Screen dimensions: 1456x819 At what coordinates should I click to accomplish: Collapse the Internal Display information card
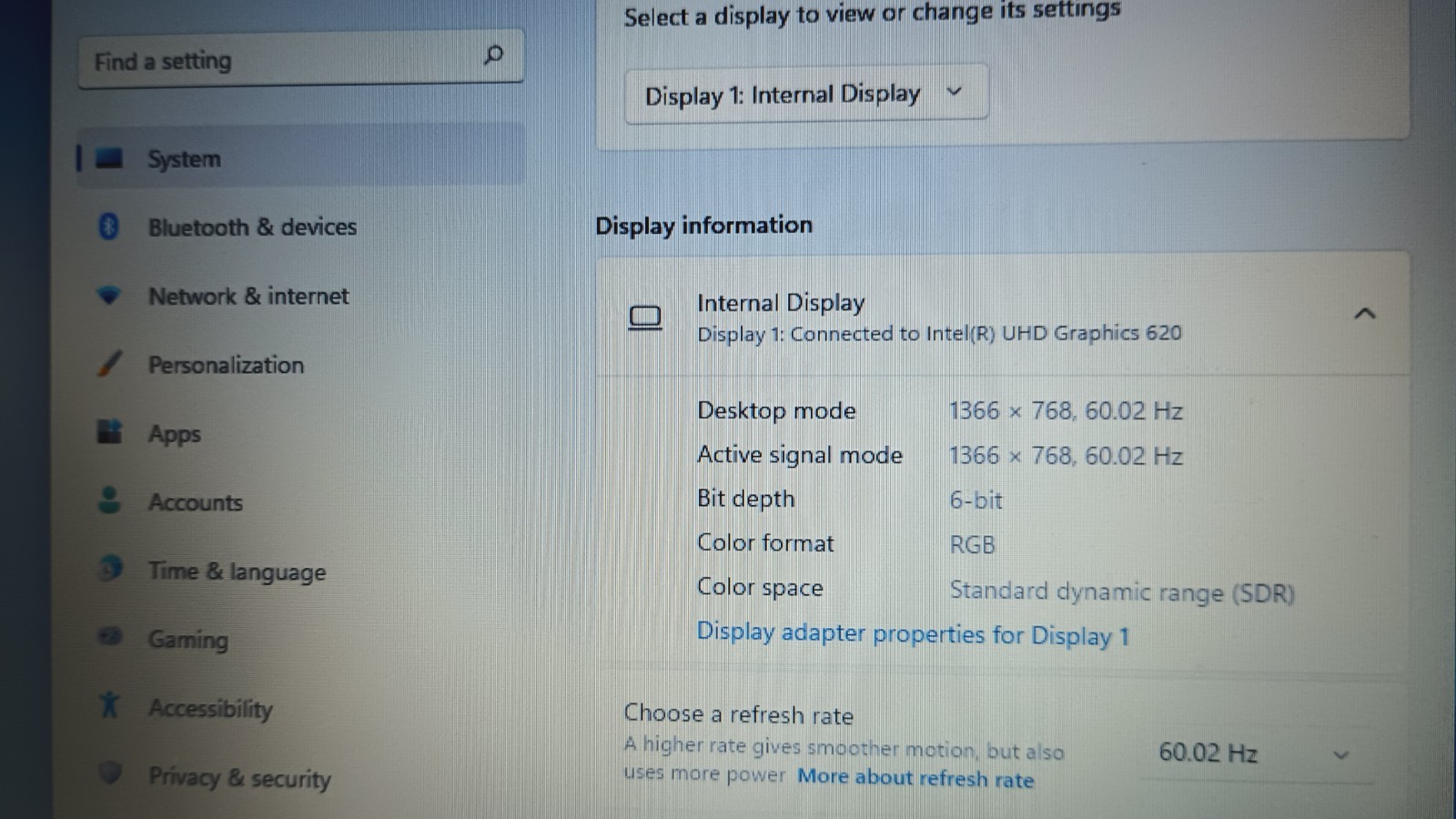click(1364, 314)
